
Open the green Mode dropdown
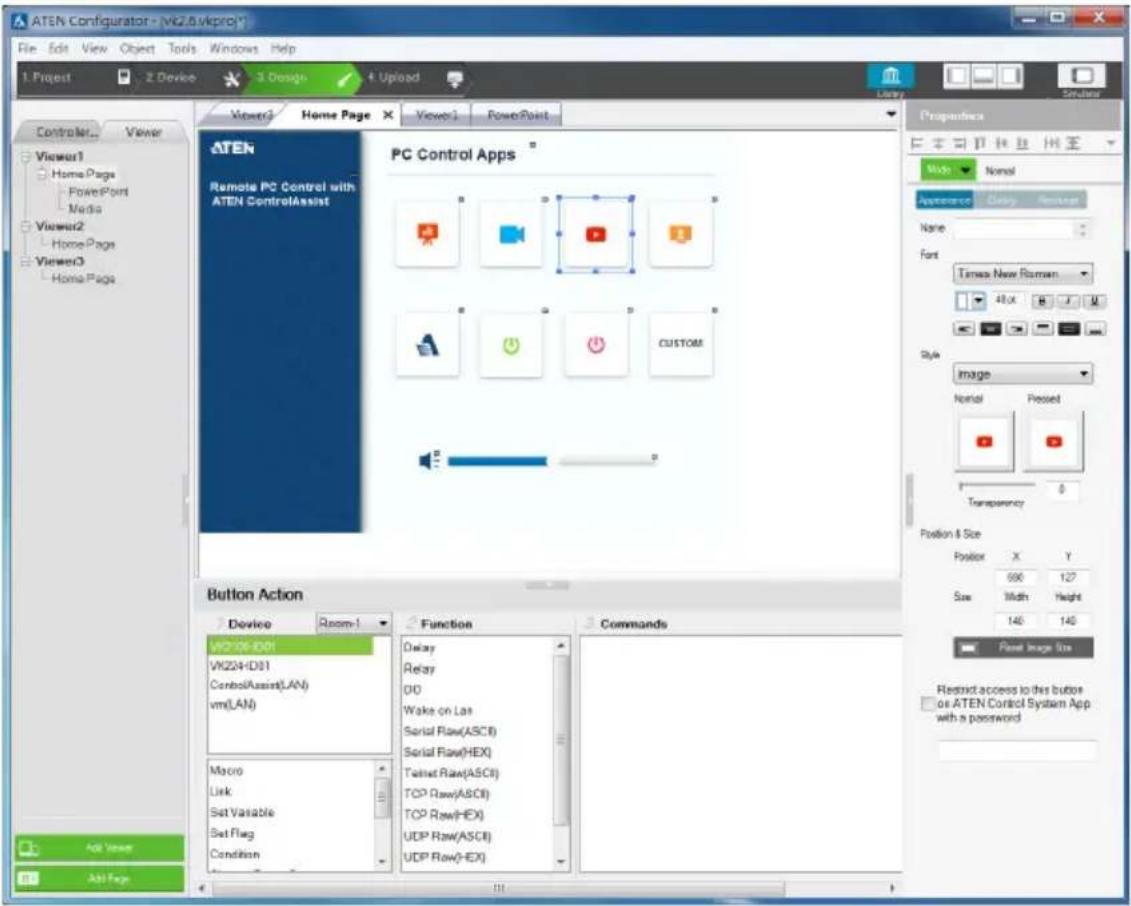948,170
